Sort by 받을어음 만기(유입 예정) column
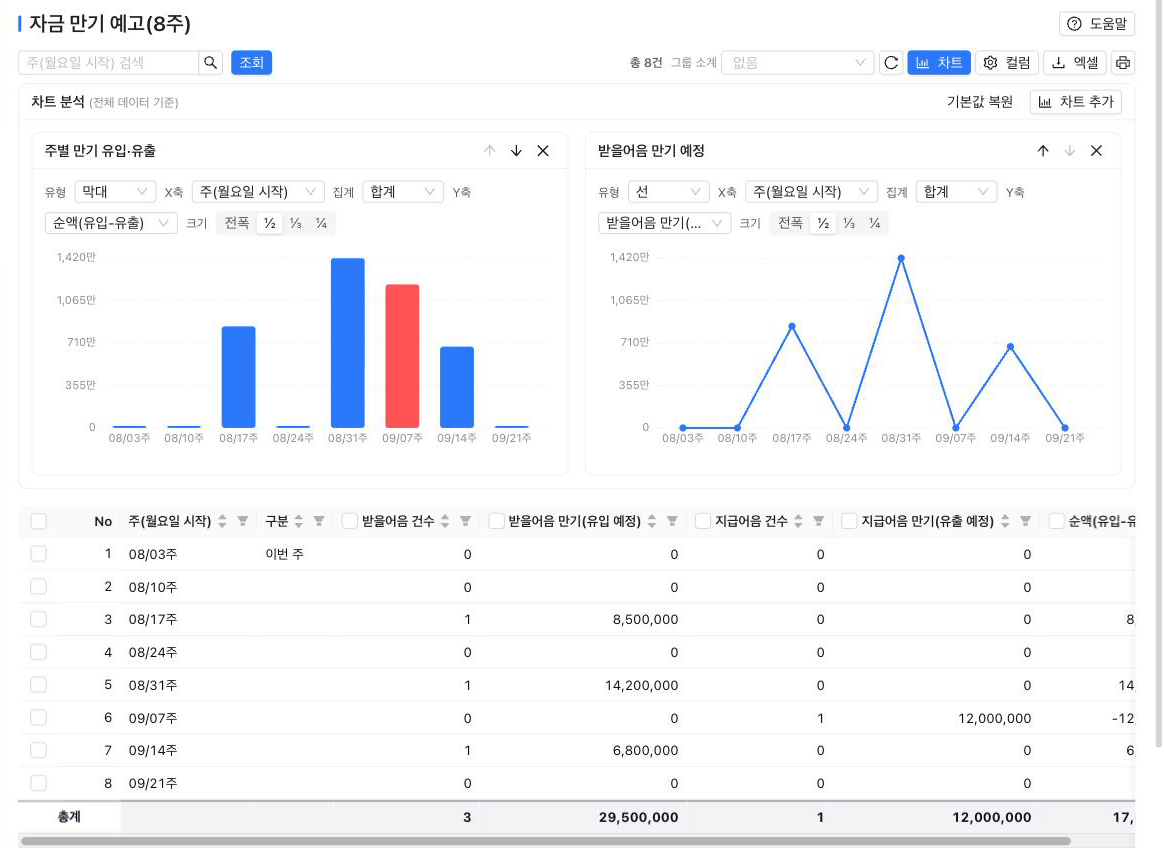1164x848 pixels. 651,521
